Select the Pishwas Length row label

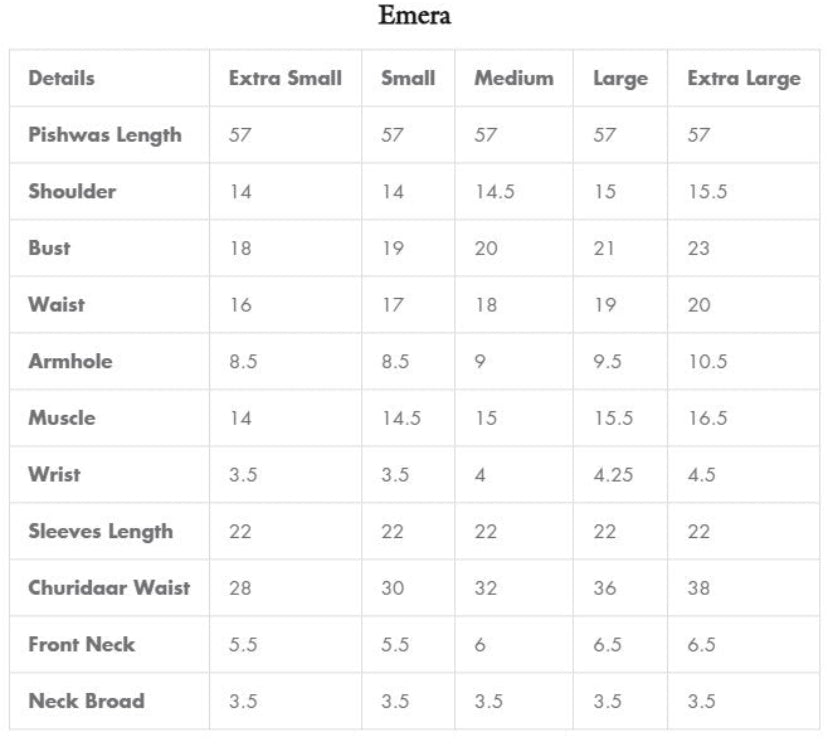[105, 135]
